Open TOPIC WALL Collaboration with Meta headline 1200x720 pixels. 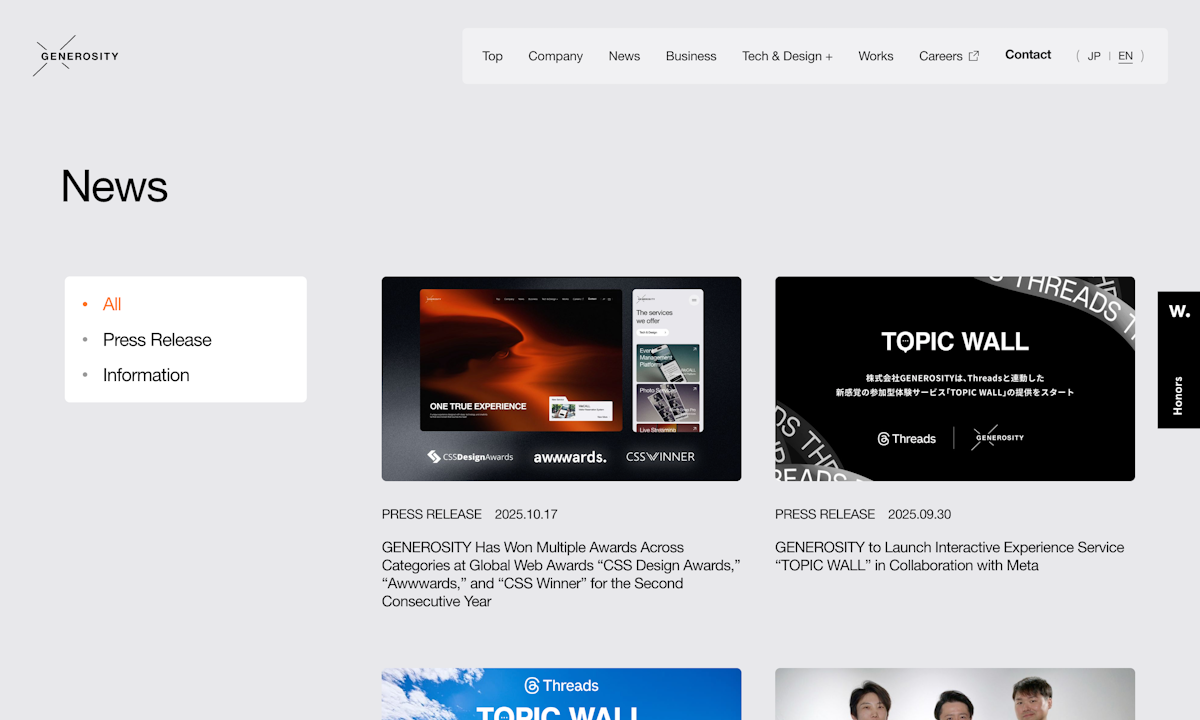click(x=950, y=556)
